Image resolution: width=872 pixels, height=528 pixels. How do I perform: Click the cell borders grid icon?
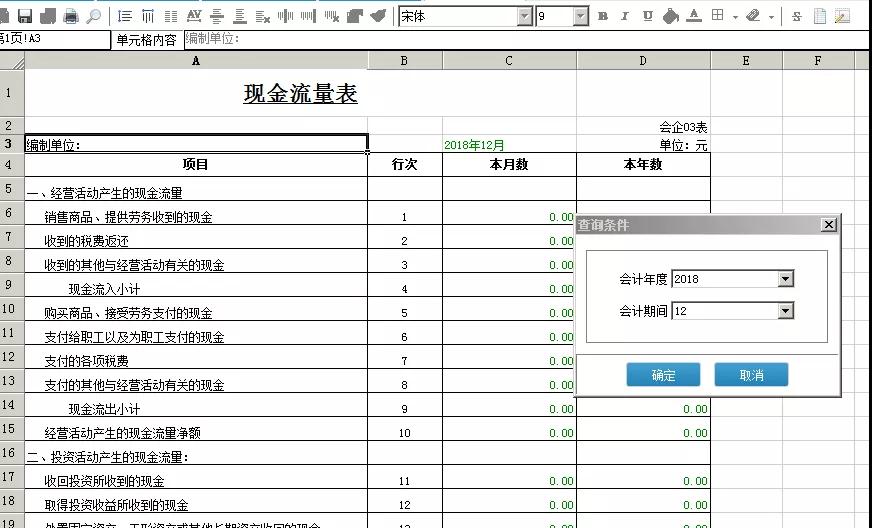(717, 16)
